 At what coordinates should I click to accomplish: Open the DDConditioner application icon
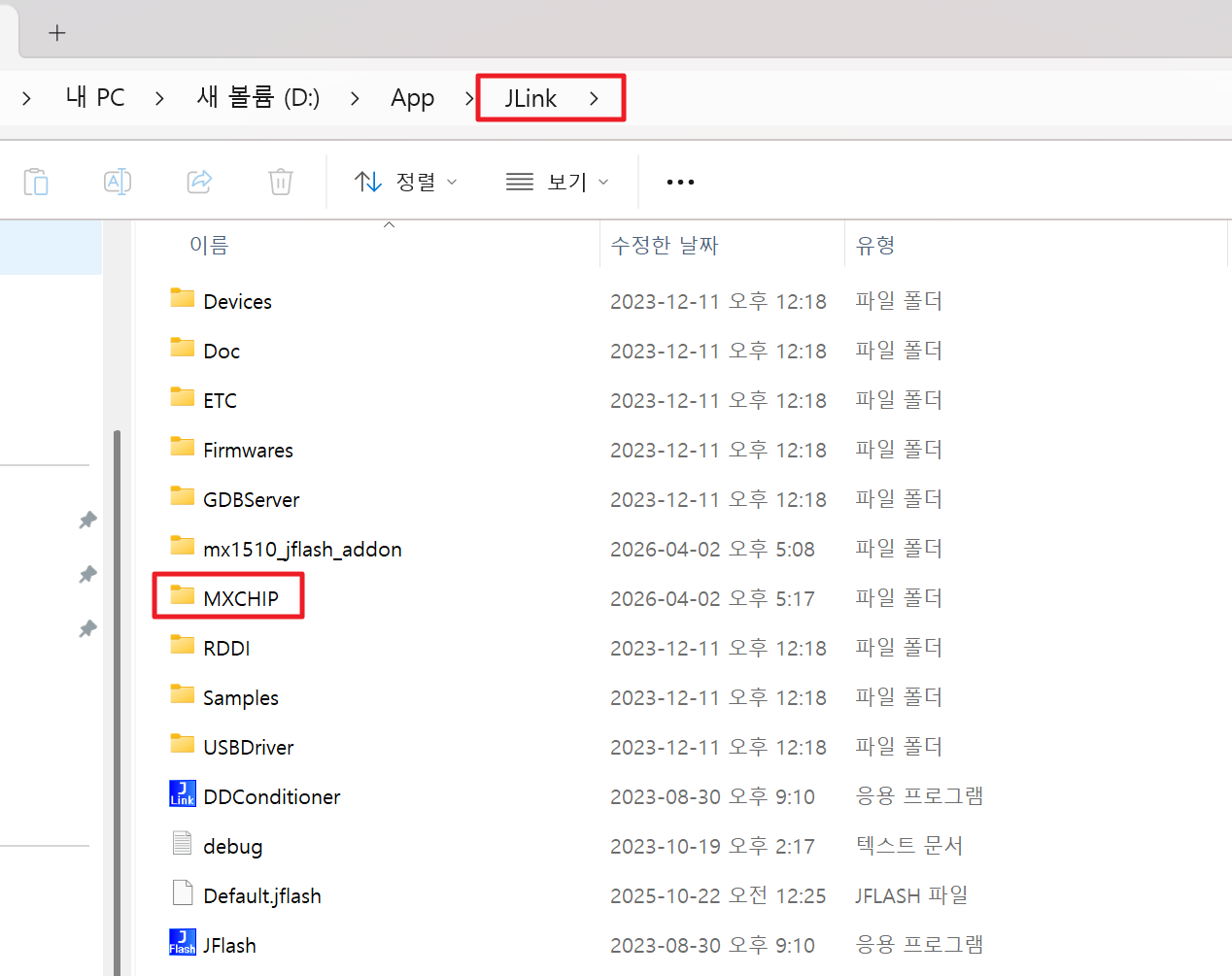click(183, 794)
